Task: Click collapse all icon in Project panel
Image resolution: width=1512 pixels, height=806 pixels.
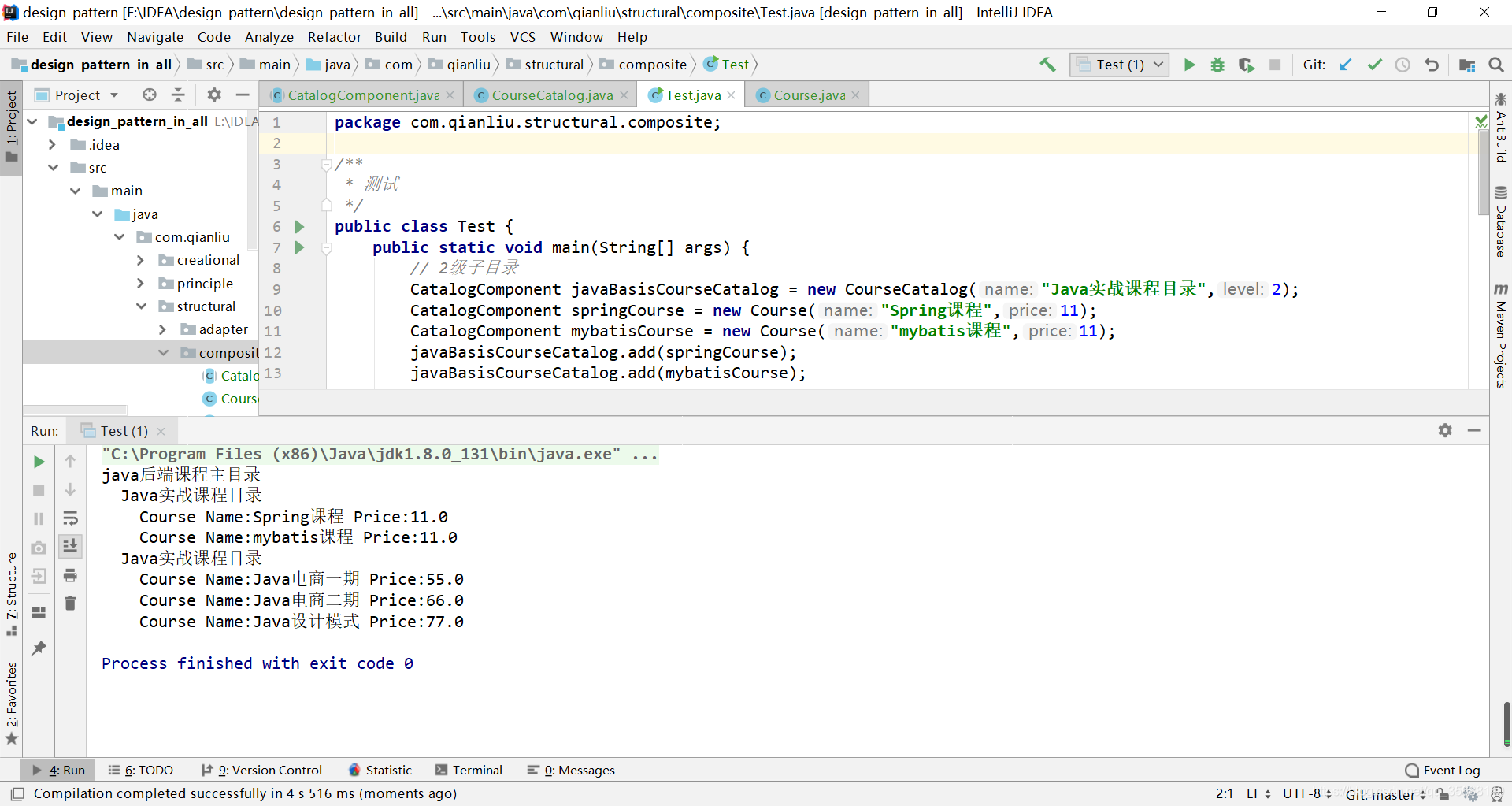Action: [x=179, y=95]
